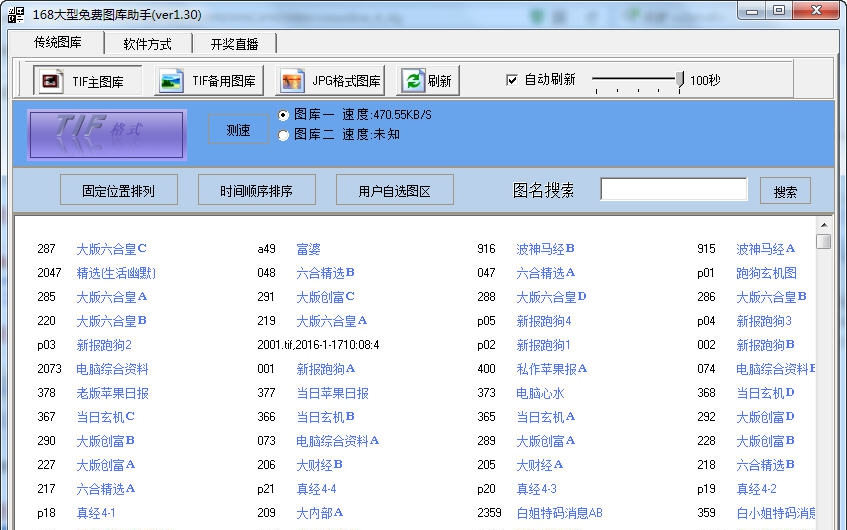Open the 大内部A link

[x=320, y=513]
